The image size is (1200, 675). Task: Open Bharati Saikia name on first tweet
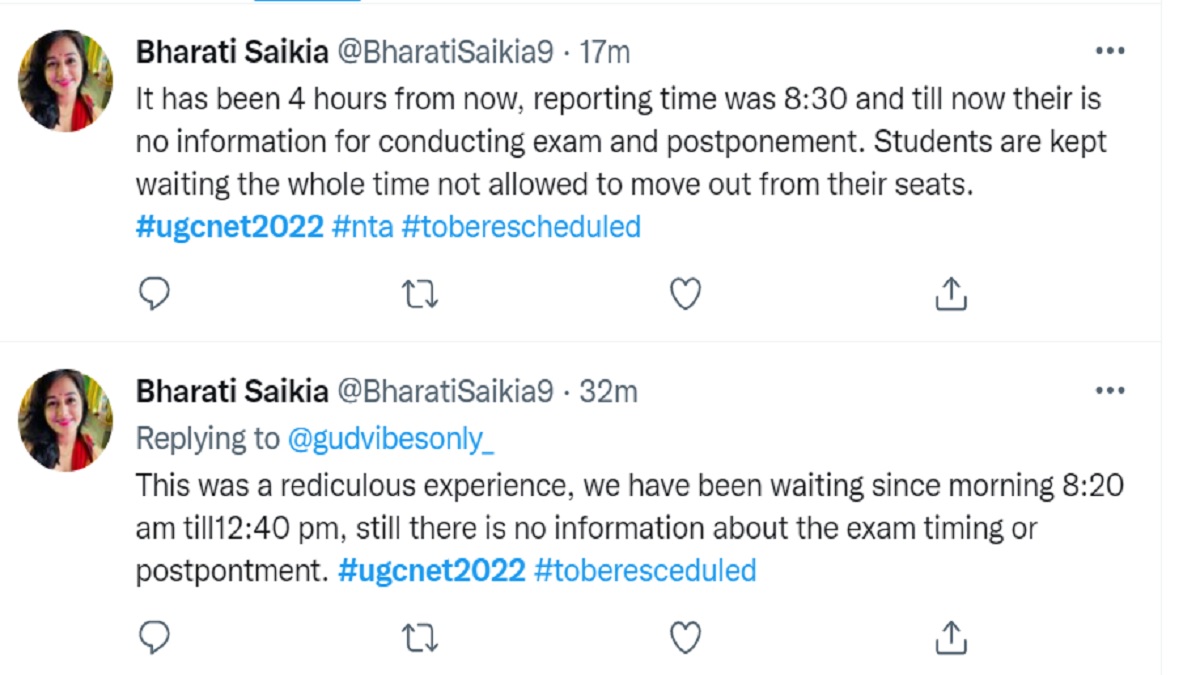pos(231,52)
